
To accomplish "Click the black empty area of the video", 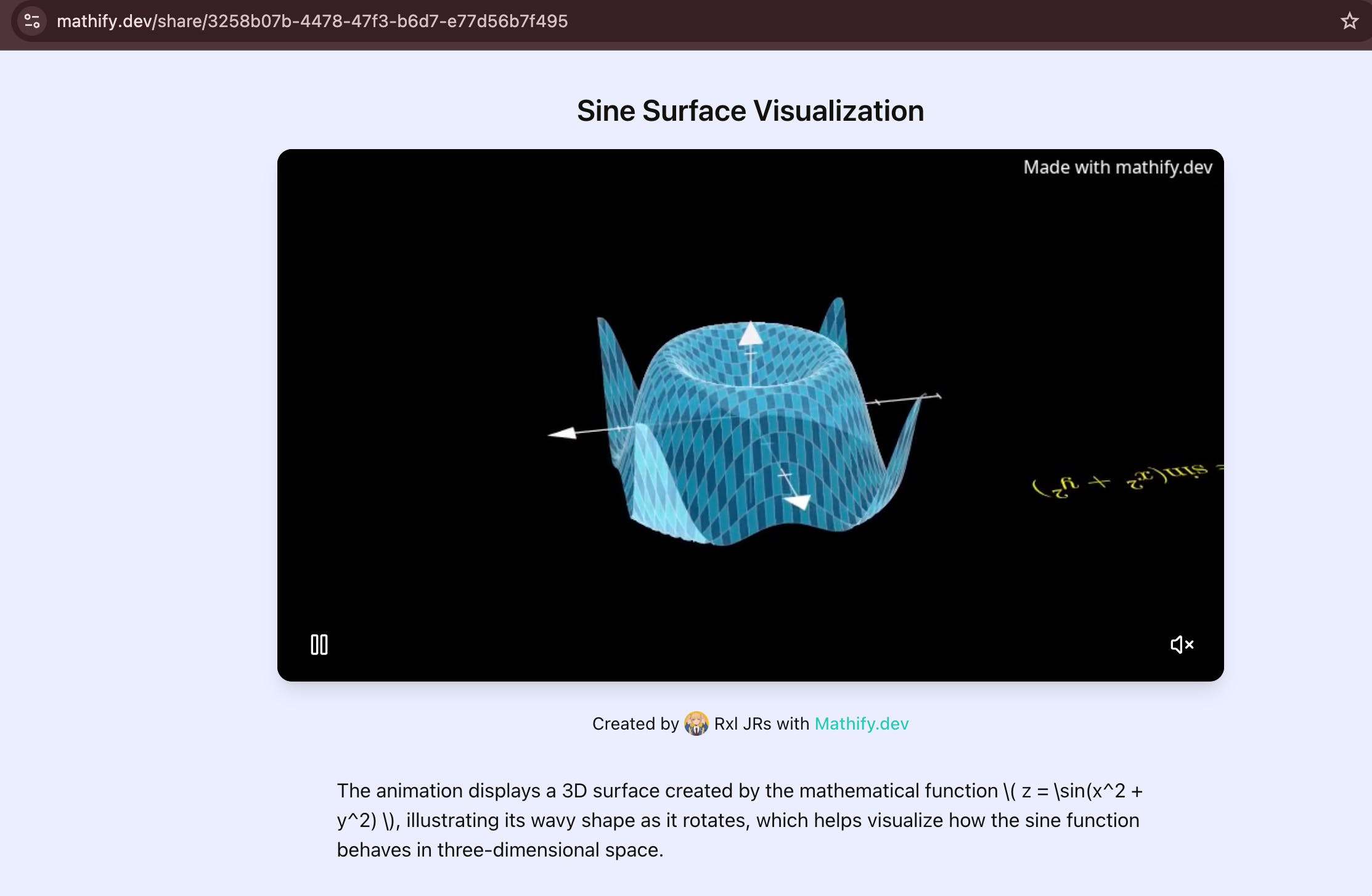I will [x=431, y=277].
